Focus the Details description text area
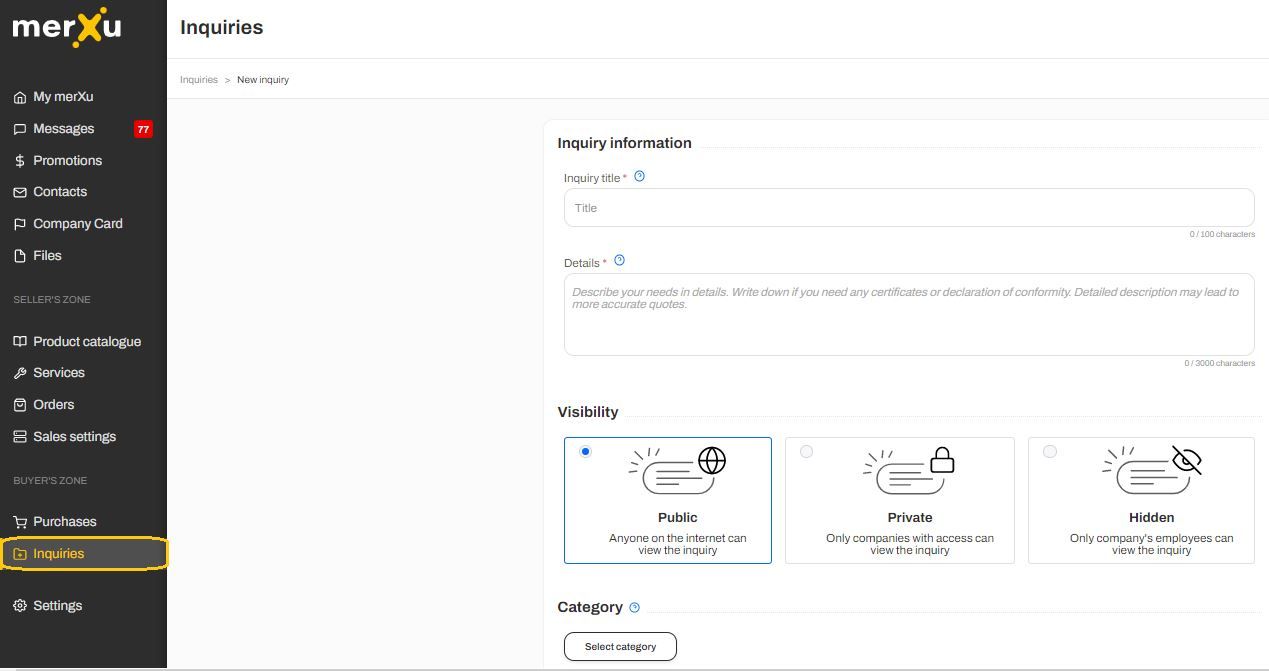 click(x=909, y=315)
